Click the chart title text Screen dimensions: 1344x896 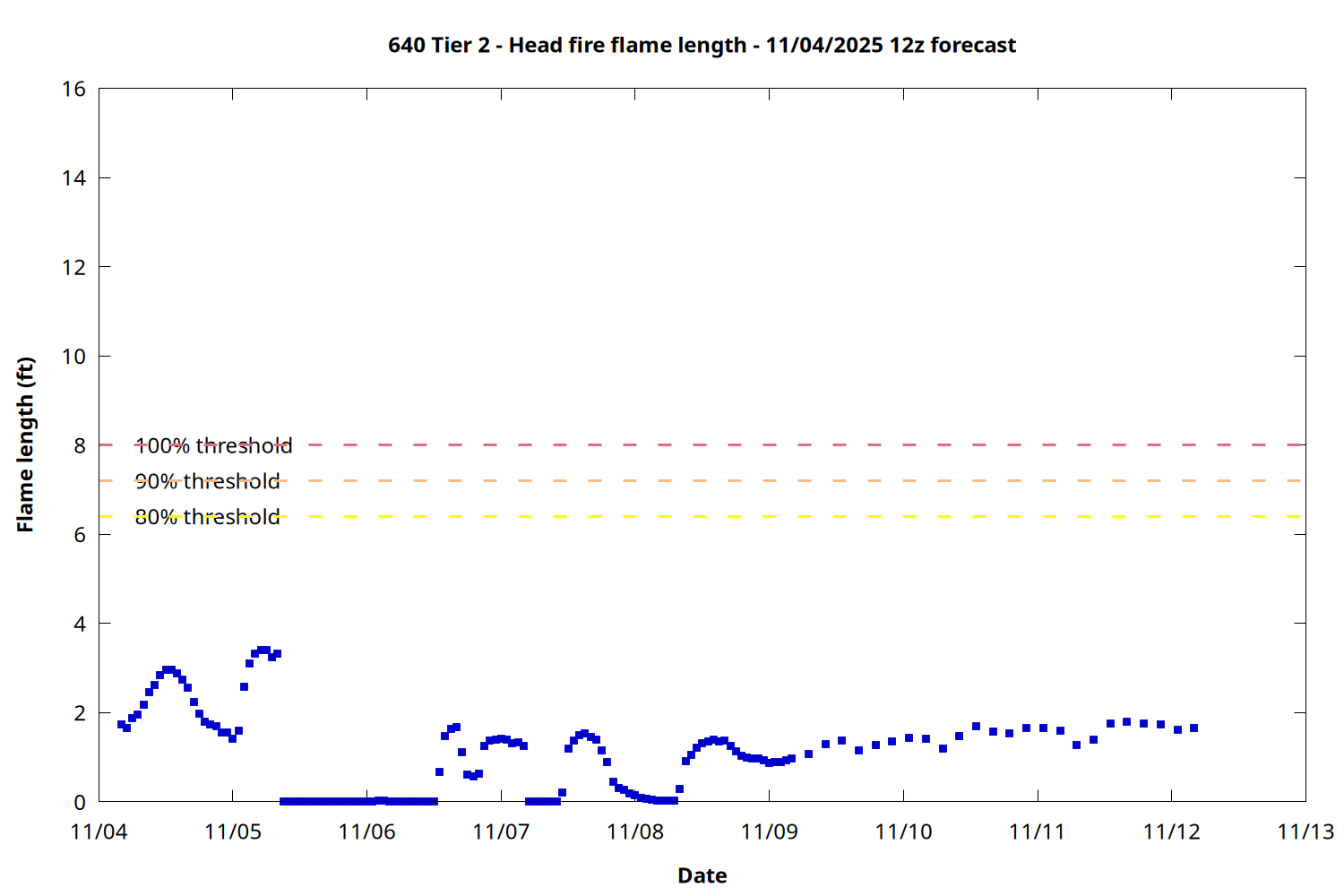point(702,45)
